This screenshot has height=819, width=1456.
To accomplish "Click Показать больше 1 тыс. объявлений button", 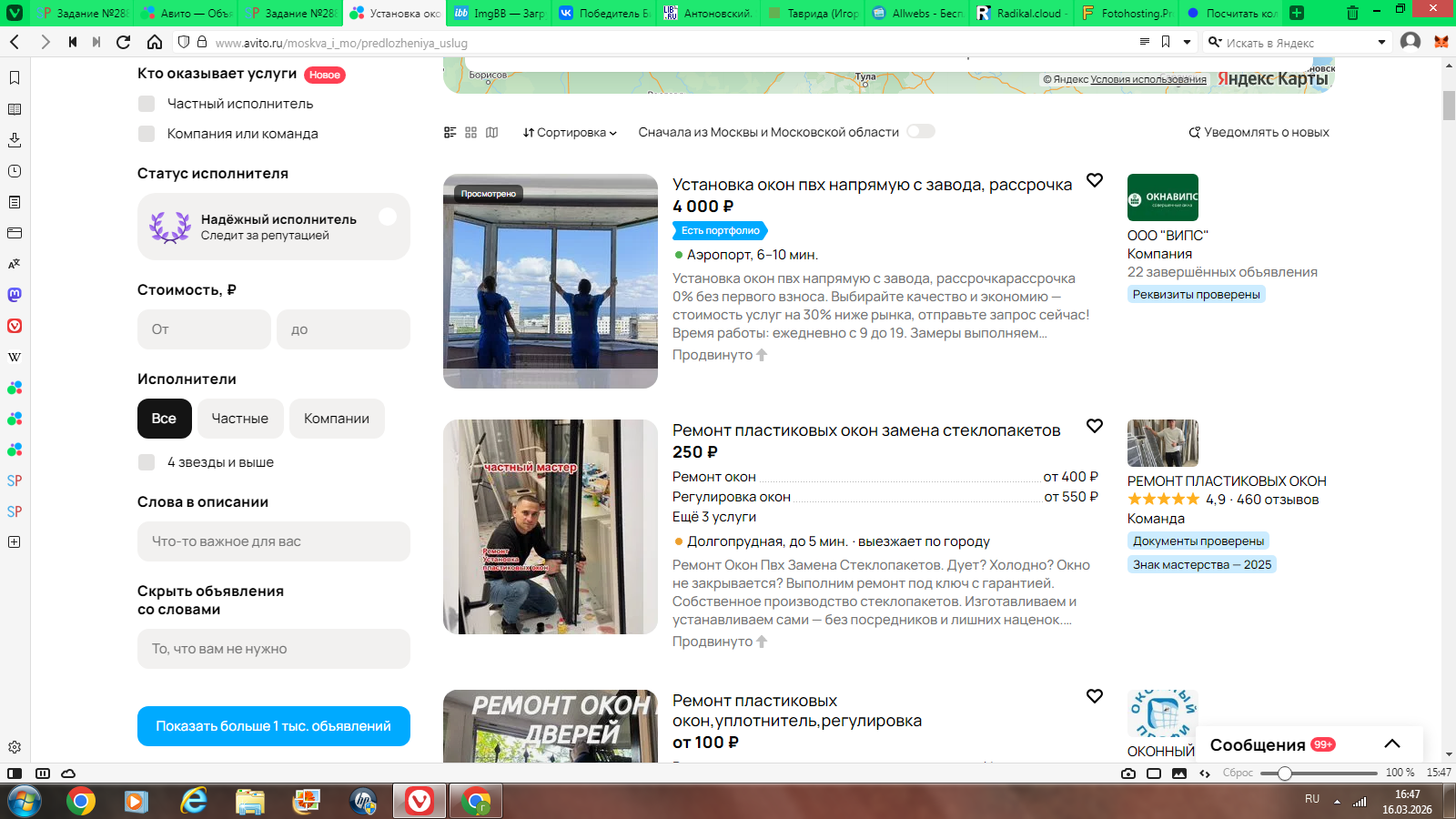I will pos(273,726).
